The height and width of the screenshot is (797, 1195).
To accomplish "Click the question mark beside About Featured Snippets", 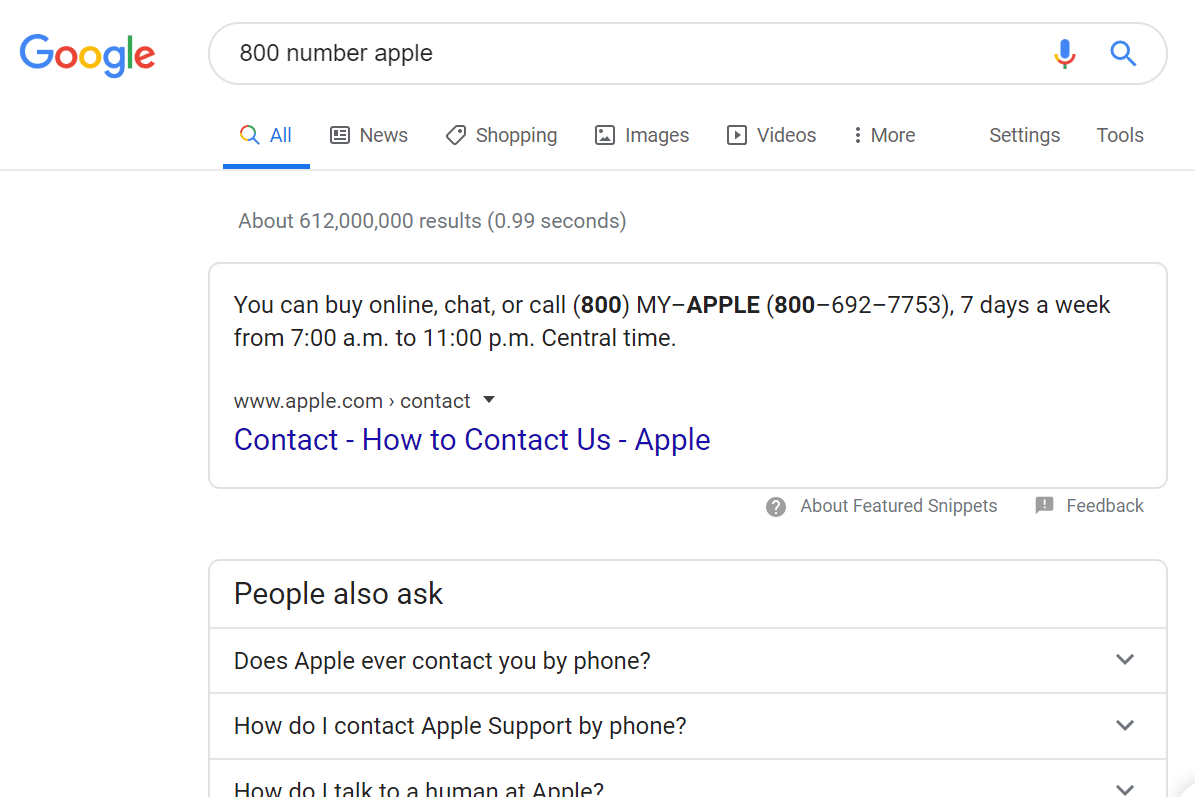I will [x=776, y=506].
